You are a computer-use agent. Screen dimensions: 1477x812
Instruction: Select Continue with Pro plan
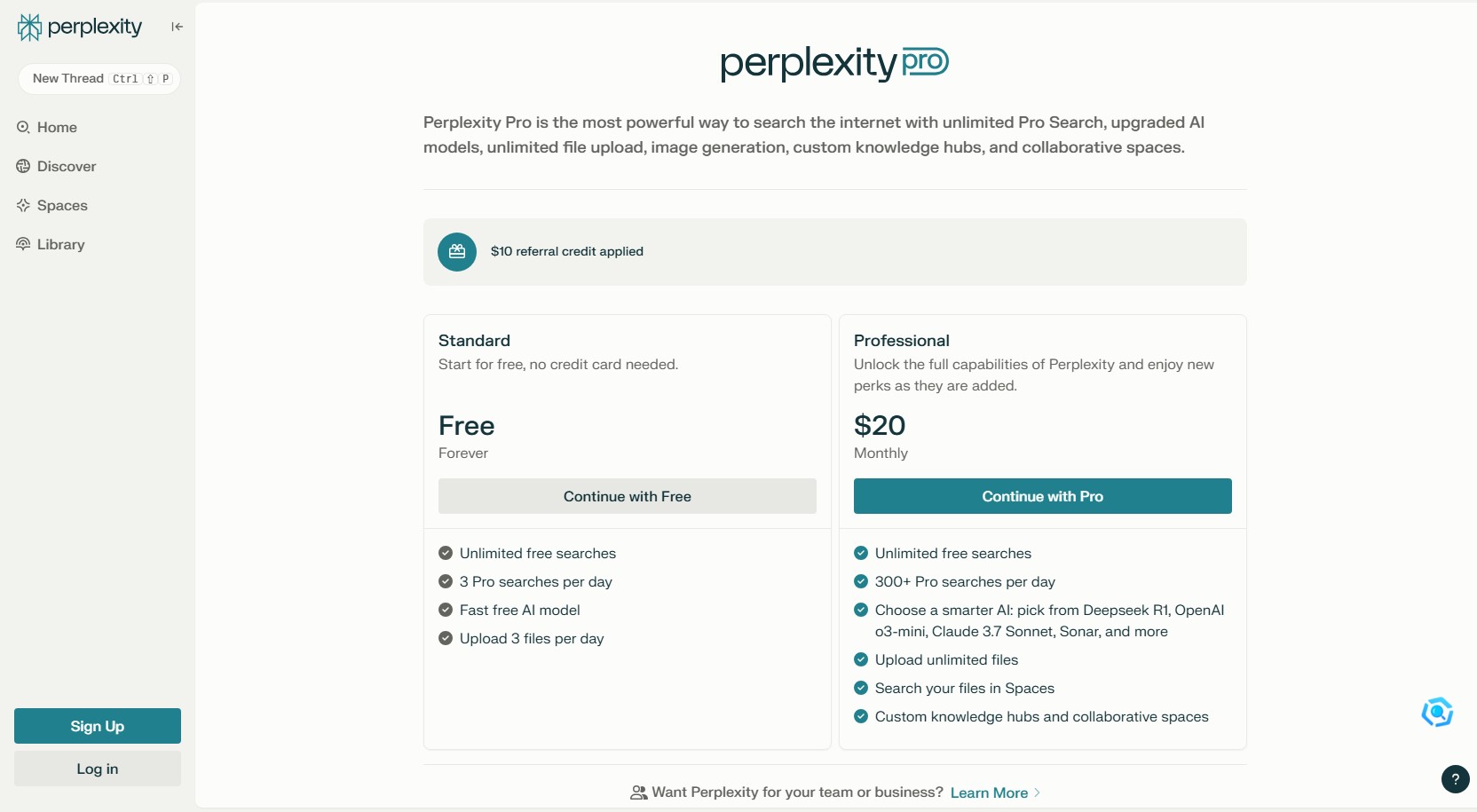click(1042, 496)
